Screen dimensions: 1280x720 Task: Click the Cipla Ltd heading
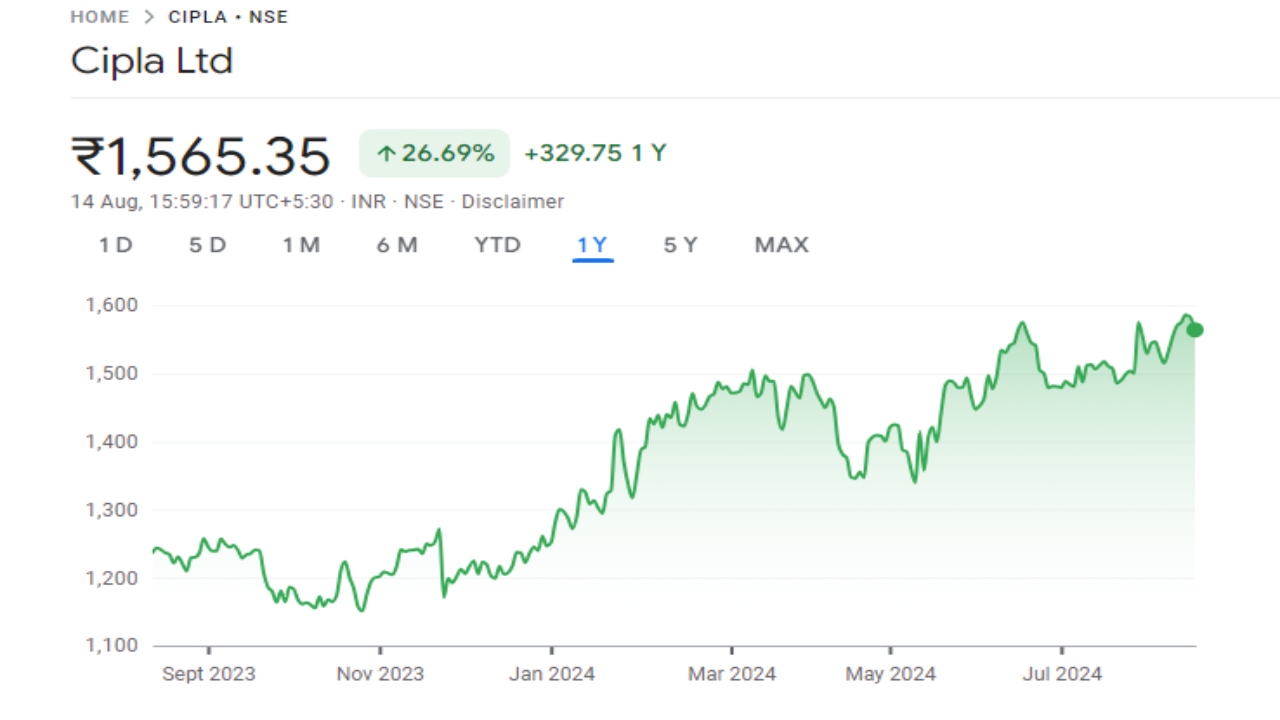pyautogui.click(x=152, y=61)
